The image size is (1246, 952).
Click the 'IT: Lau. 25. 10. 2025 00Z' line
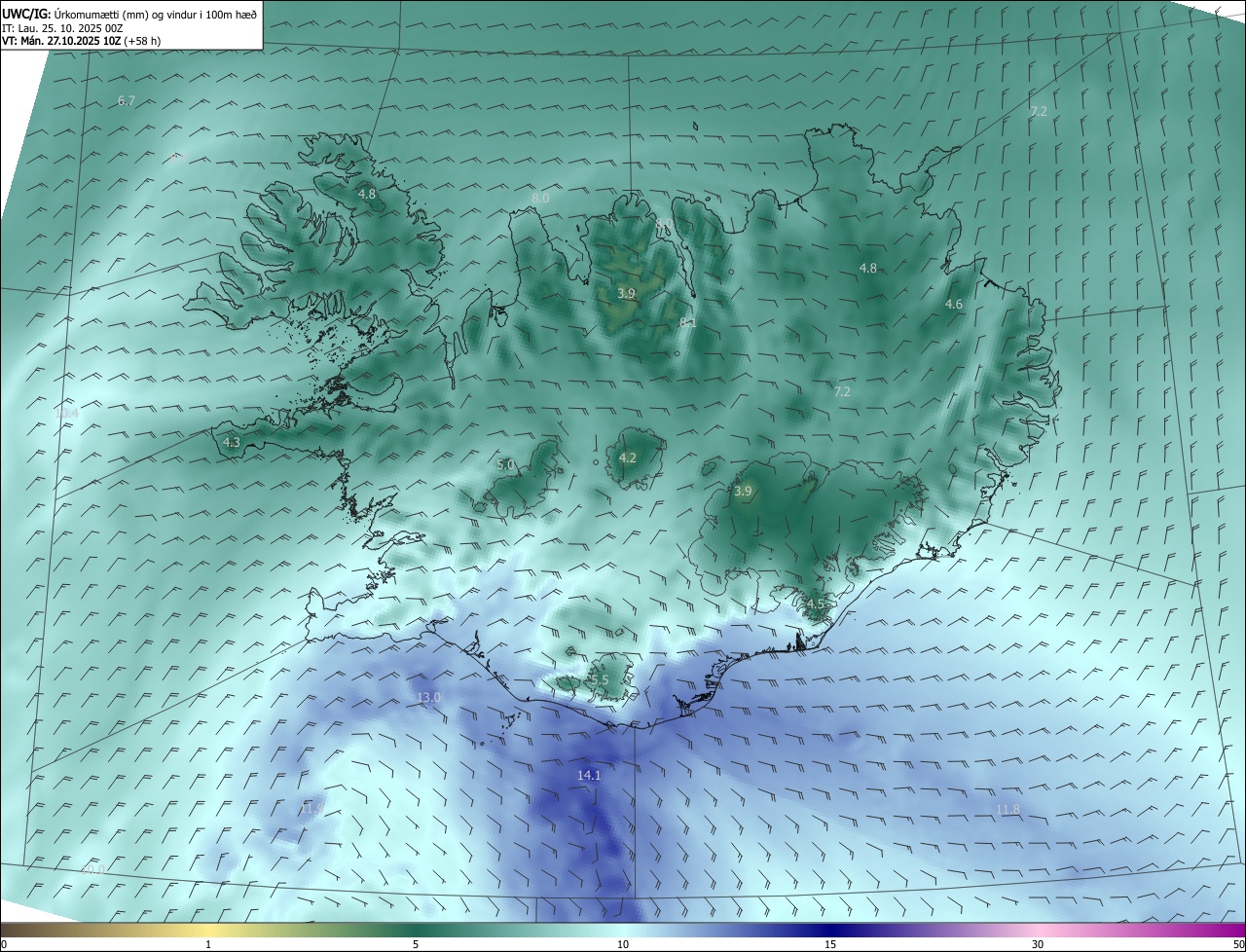click(62, 28)
